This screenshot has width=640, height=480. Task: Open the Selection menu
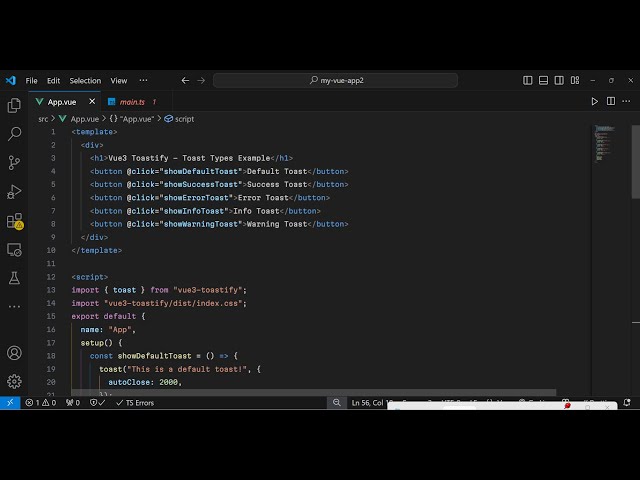[x=85, y=80]
